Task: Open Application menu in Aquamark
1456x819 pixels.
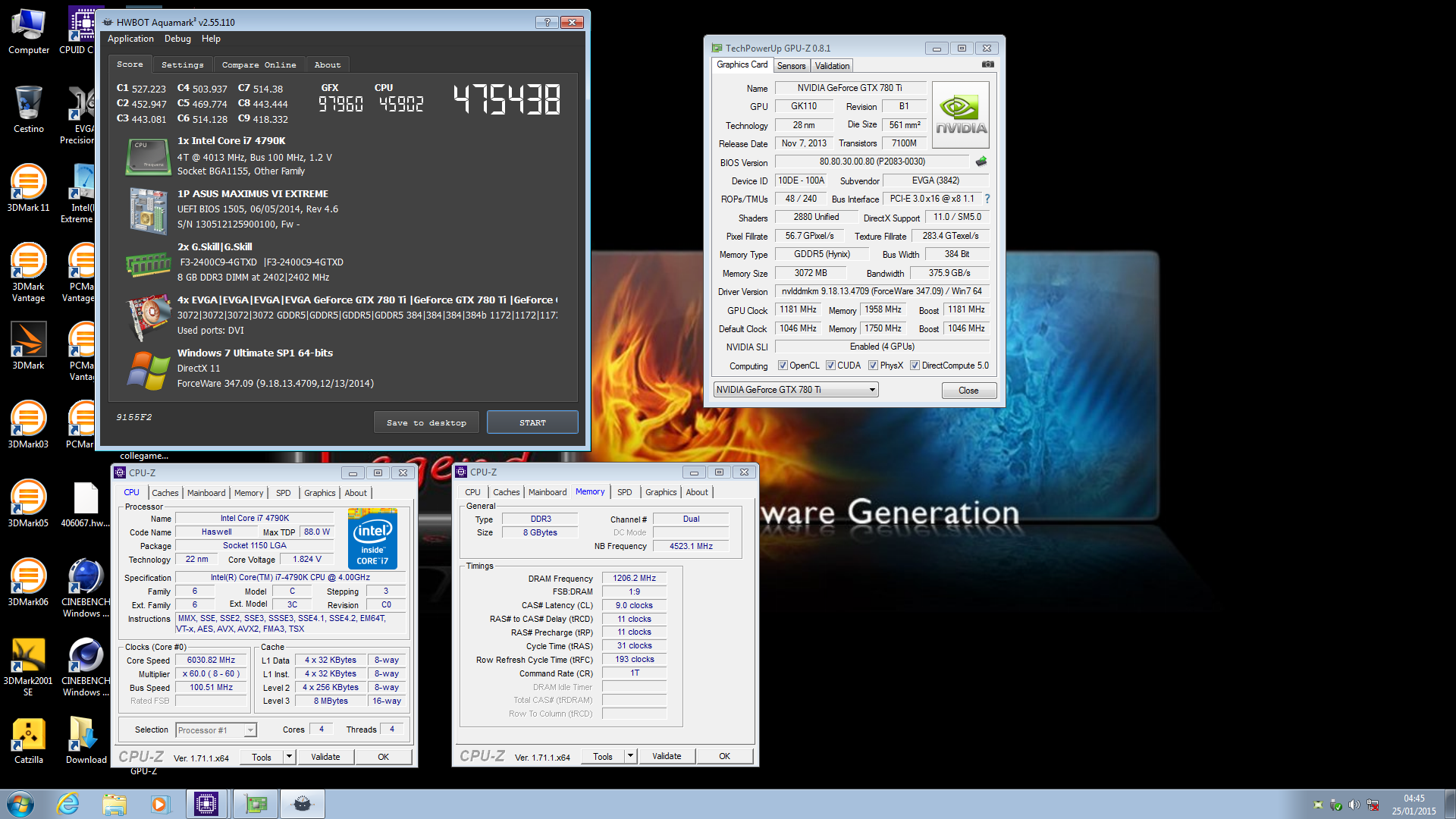Action: tap(130, 39)
